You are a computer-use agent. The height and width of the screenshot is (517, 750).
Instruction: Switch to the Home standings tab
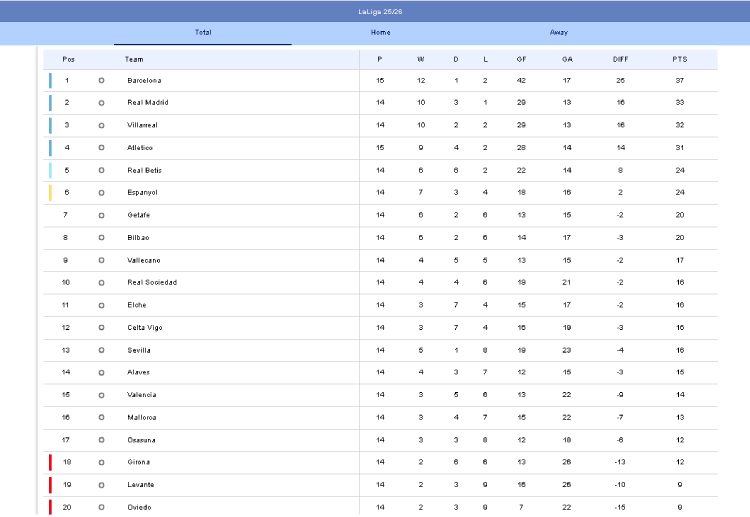[380, 33]
